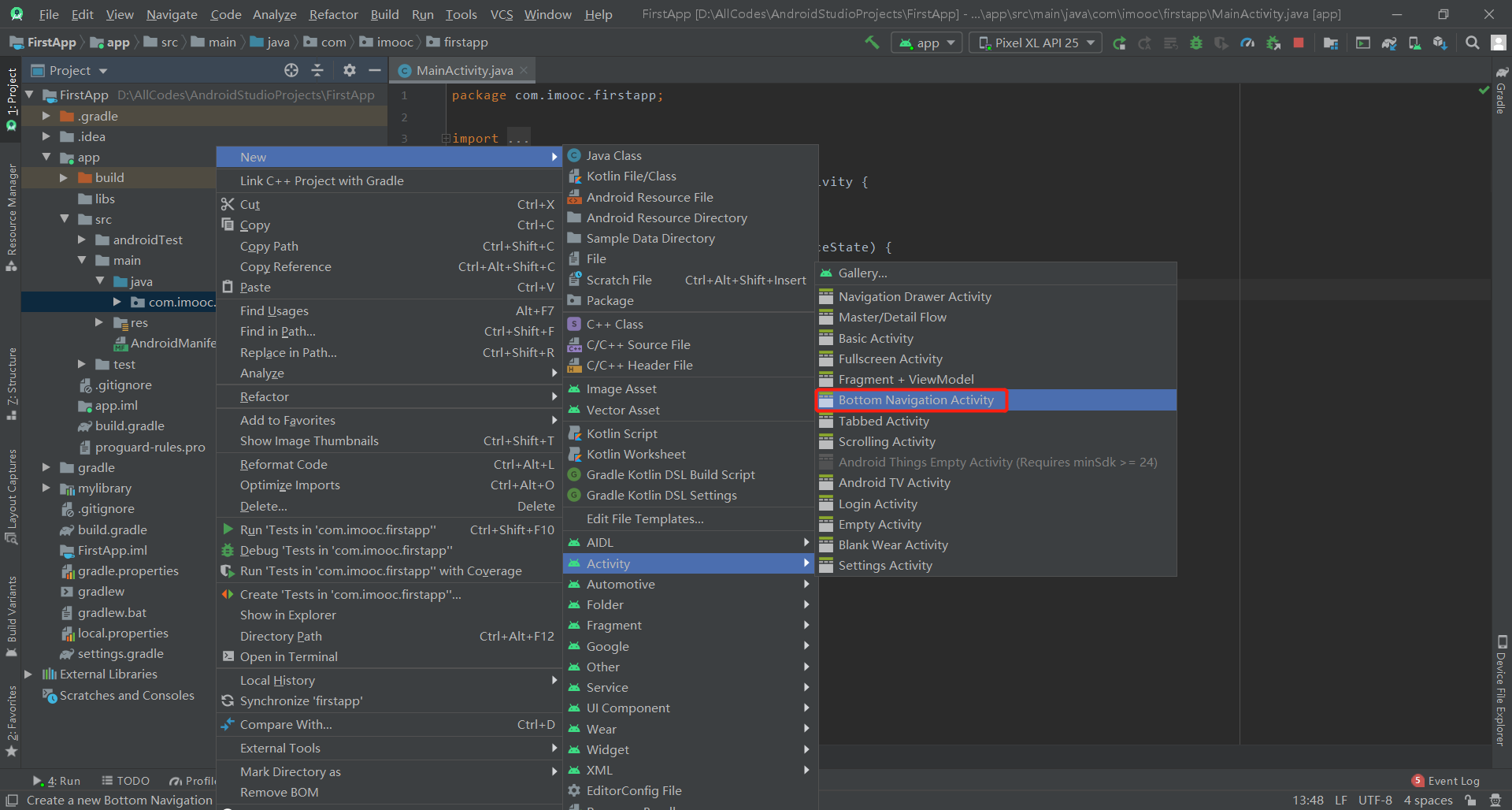1512x810 pixels.
Task: Expand the .idea folder
Action: [x=46, y=136]
